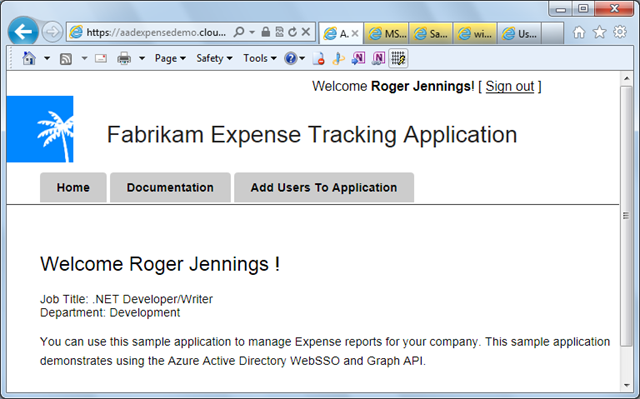Open the Safety menu
Screen dimensions: 640x399
[214, 58]
